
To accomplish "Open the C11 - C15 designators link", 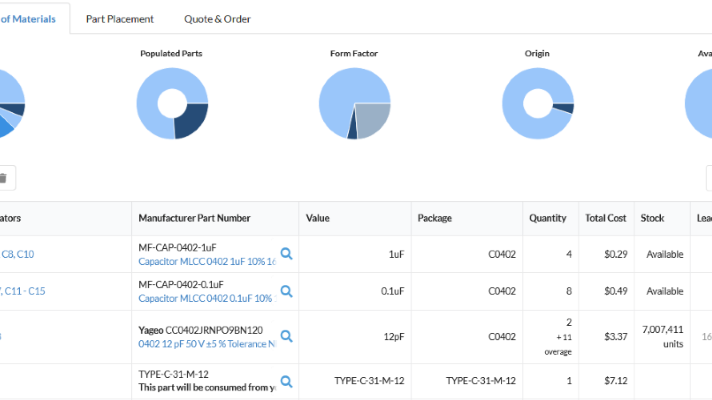I will pyautogui.click(x=24, y=292).
